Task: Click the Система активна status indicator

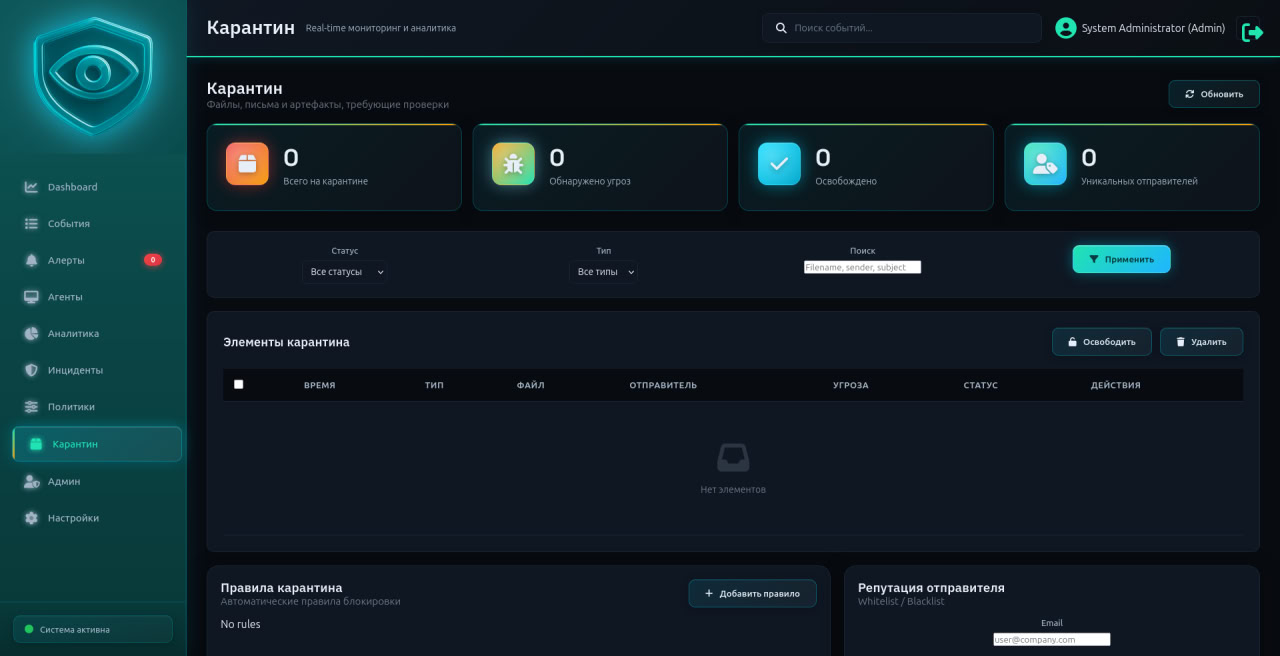Action: [93, 629]
